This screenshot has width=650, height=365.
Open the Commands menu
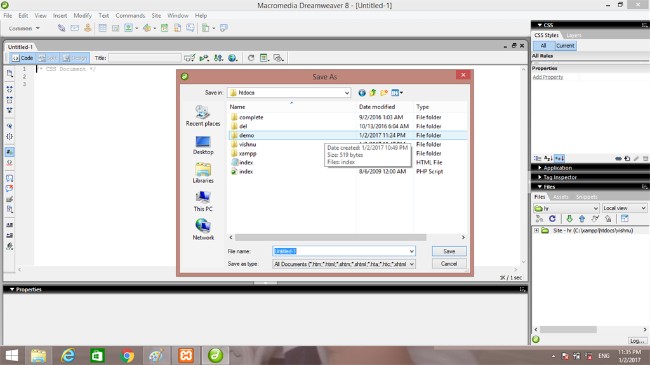pyautogui.click(x=130, y=15)
